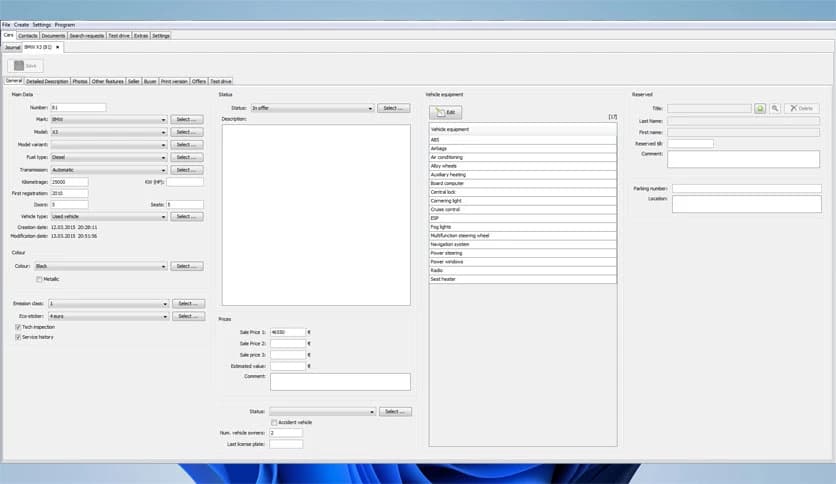836x484 pixels.
Task: Close the BMW X3 tab with X
Action: [58, 46]
